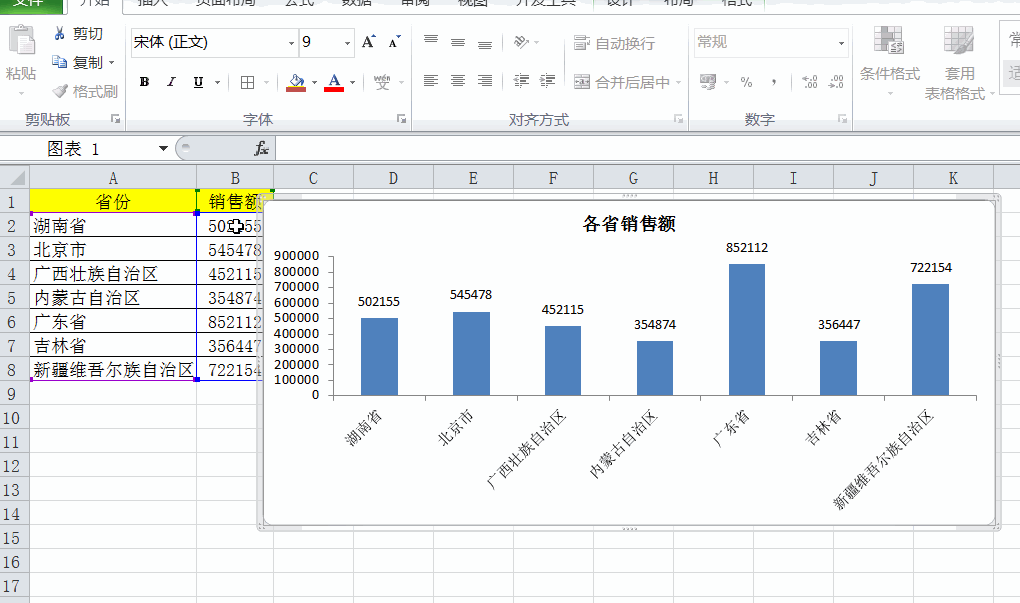Open alignment group dialog launcher
1020x603 pixels.
click(x=678, y=119)
